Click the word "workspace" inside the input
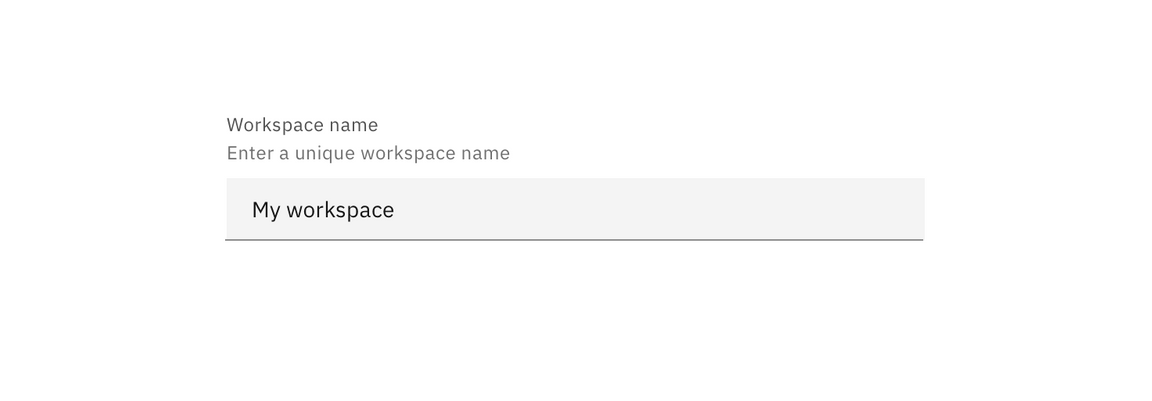Screen dimensions: 1152x401 (340, 210)
